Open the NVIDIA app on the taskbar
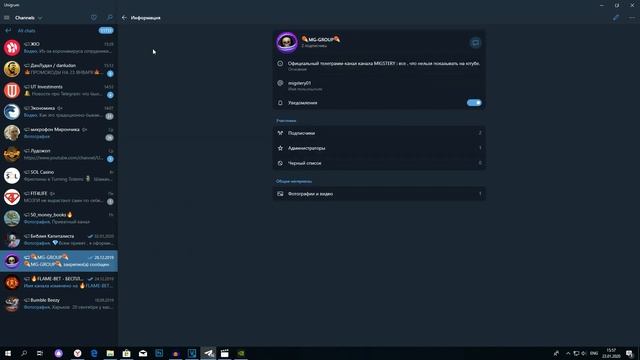 click(241, 353)
